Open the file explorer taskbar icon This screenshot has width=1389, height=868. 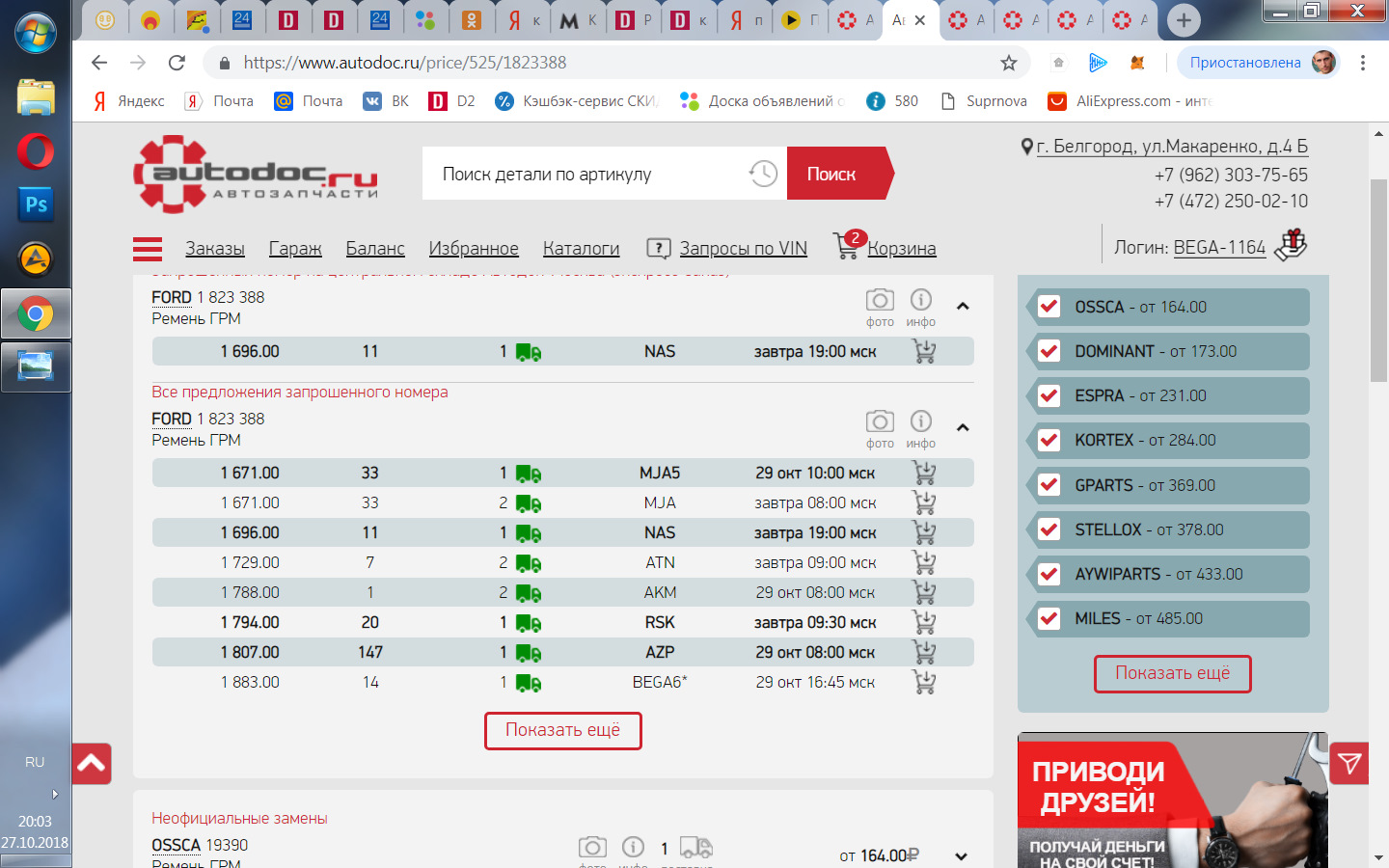point(36,97)
